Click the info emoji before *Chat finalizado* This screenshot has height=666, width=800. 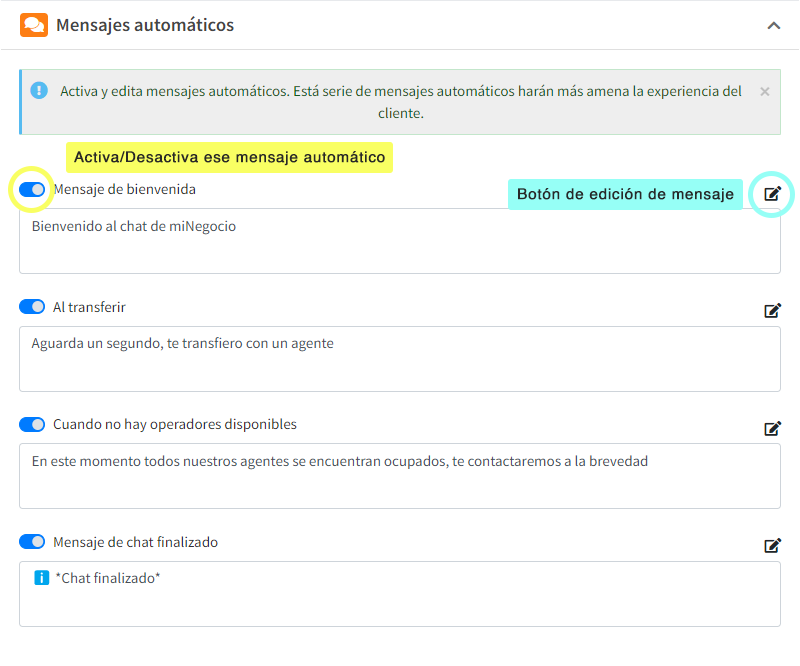[41, 577]
